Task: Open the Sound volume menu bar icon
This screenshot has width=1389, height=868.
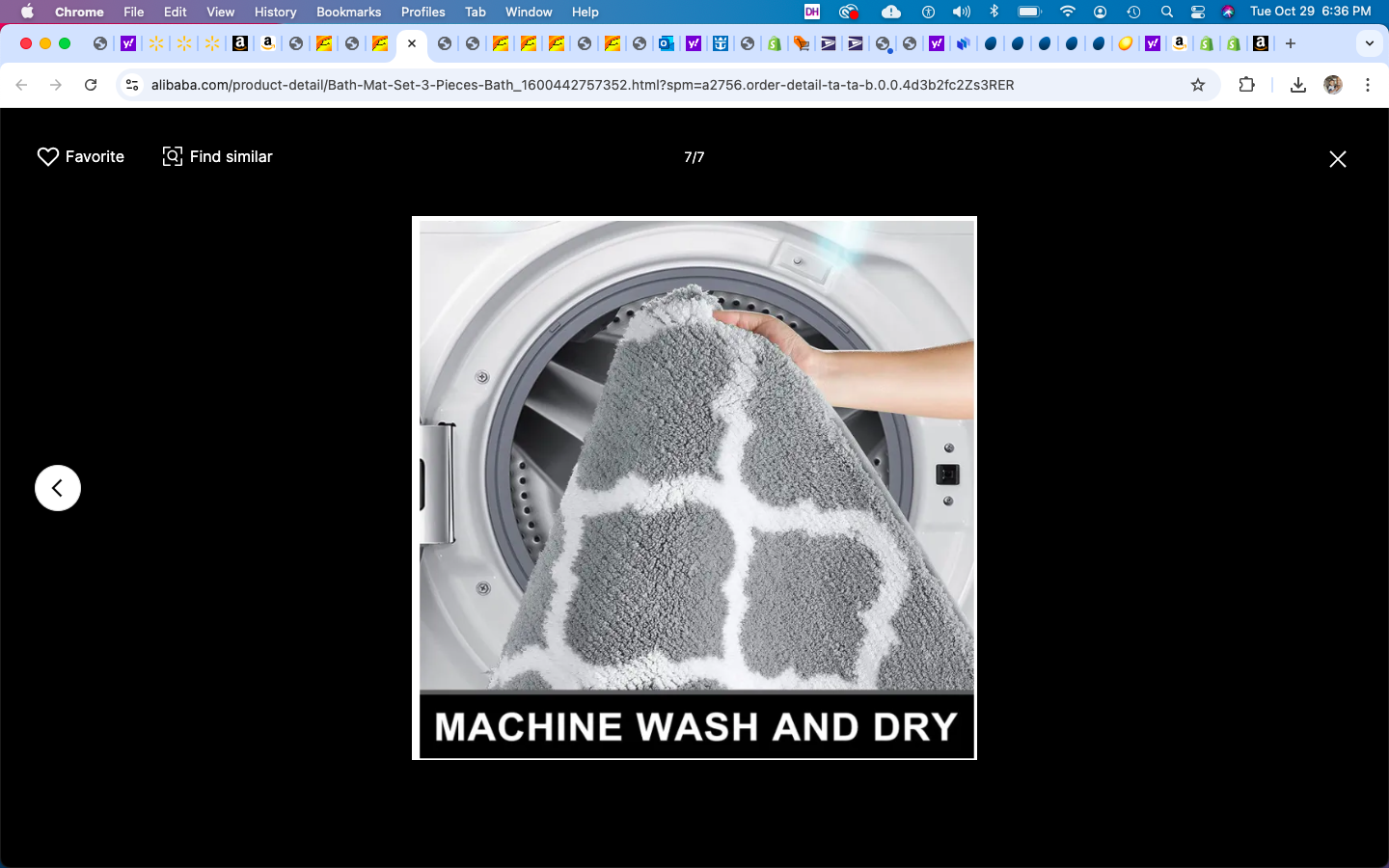Action: pyautogui.click(x=962, y=12)
